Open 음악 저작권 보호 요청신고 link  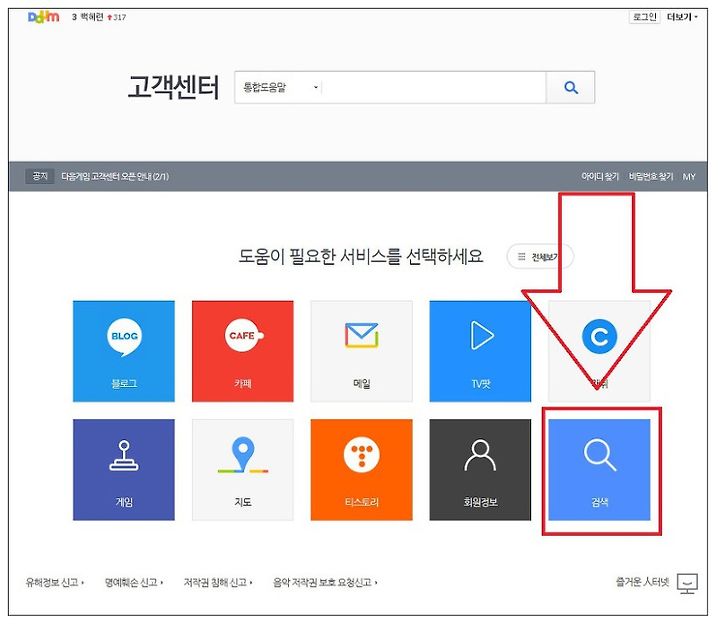(x=325, y=582)
